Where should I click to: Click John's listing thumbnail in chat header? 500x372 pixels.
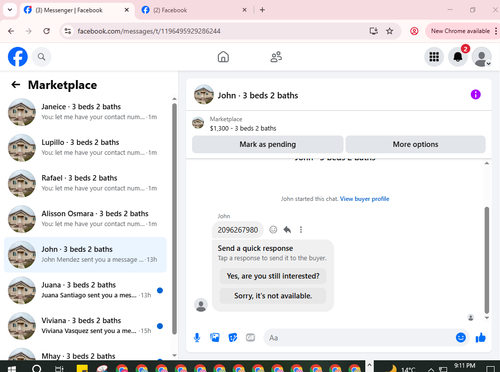pyautogui.click(x=204, y=95)
